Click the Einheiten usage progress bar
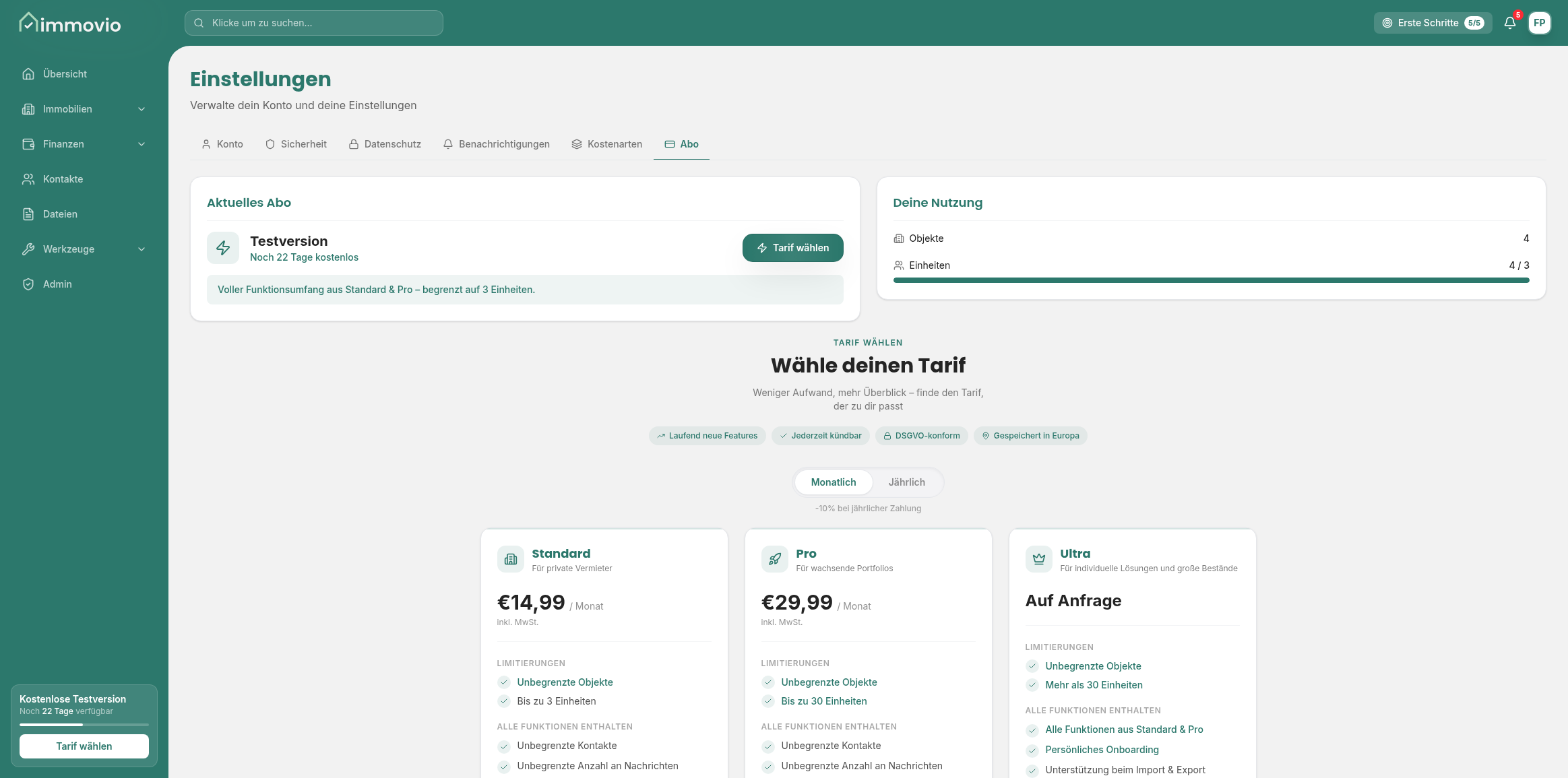 tap(1211, 280)
